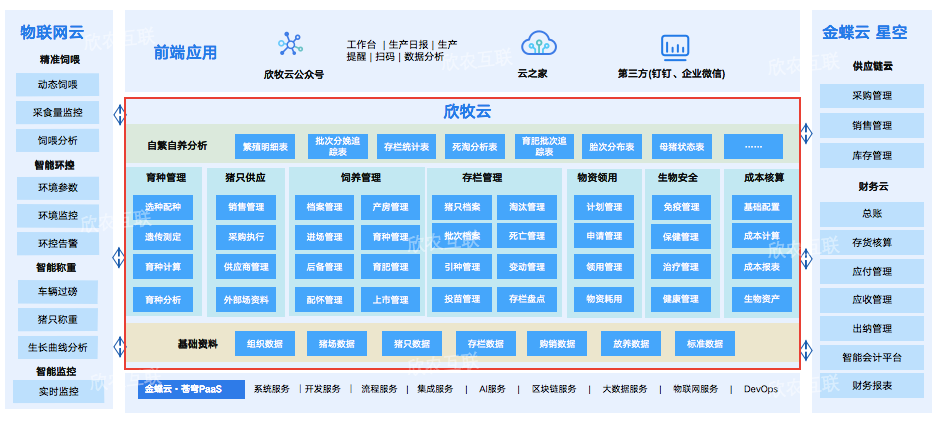Select the 免疫管理 module

tap(681, 207)
